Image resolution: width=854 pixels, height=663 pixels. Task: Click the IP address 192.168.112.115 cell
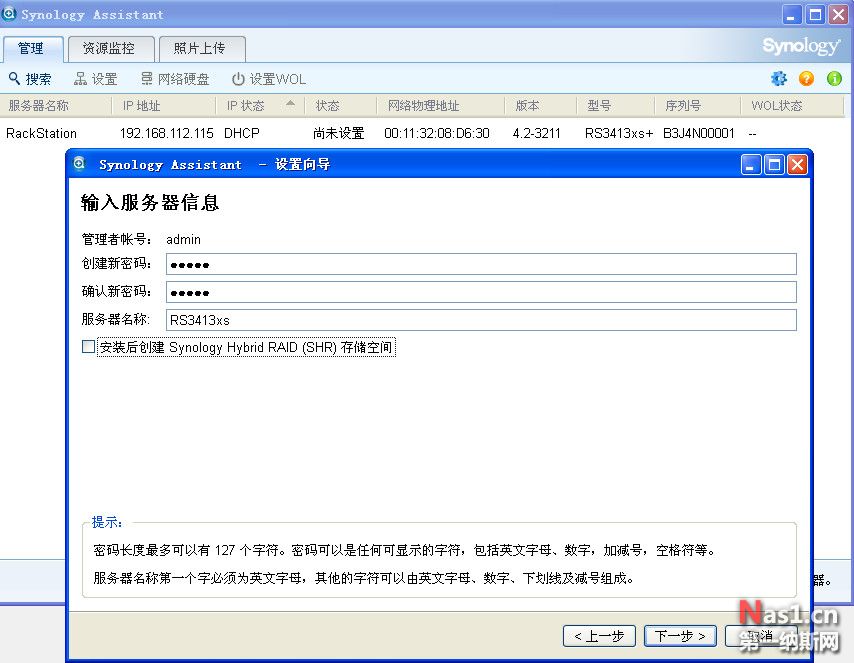(167, 133)
